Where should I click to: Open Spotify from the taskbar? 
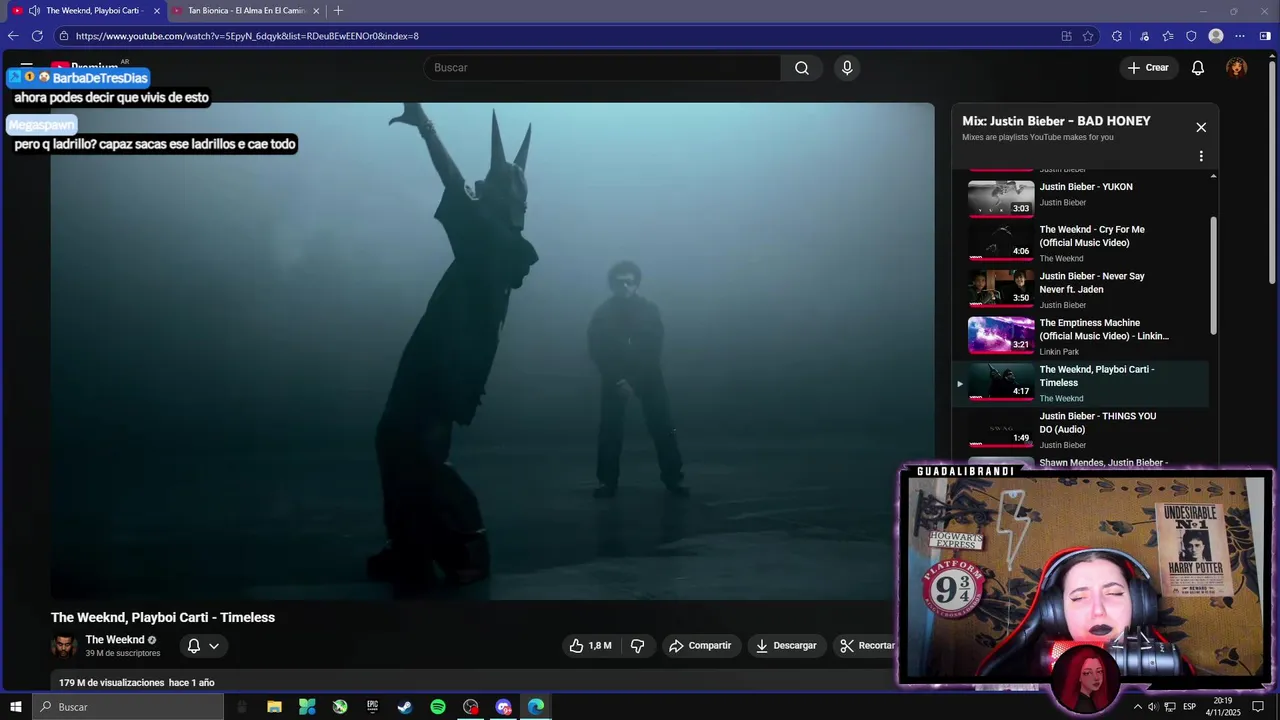(438, 707)
